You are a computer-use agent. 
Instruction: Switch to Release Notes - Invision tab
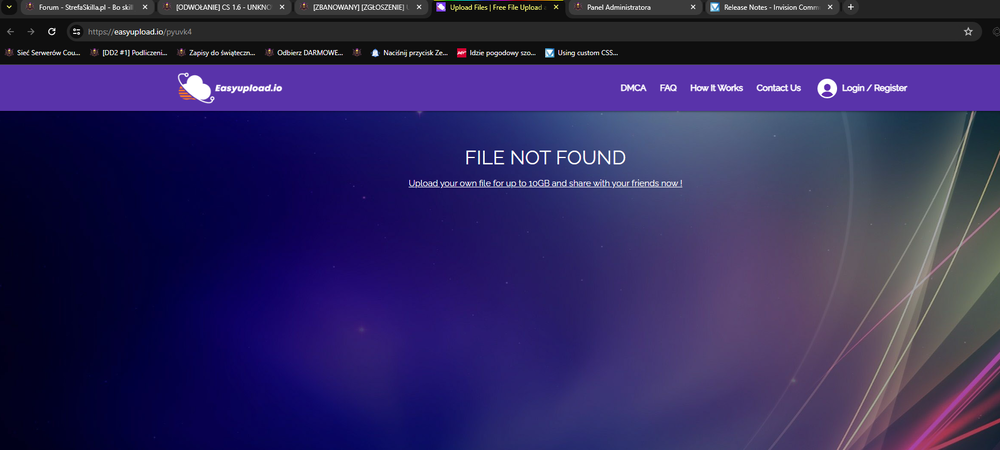772,7
